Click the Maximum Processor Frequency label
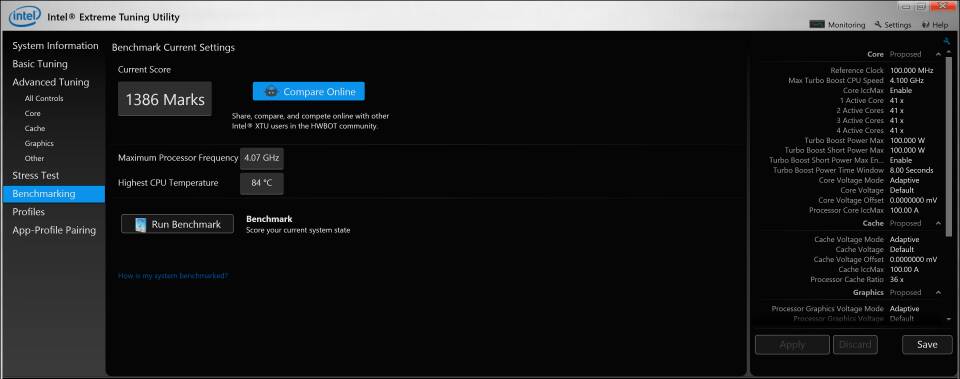 [x=178, y=158]
